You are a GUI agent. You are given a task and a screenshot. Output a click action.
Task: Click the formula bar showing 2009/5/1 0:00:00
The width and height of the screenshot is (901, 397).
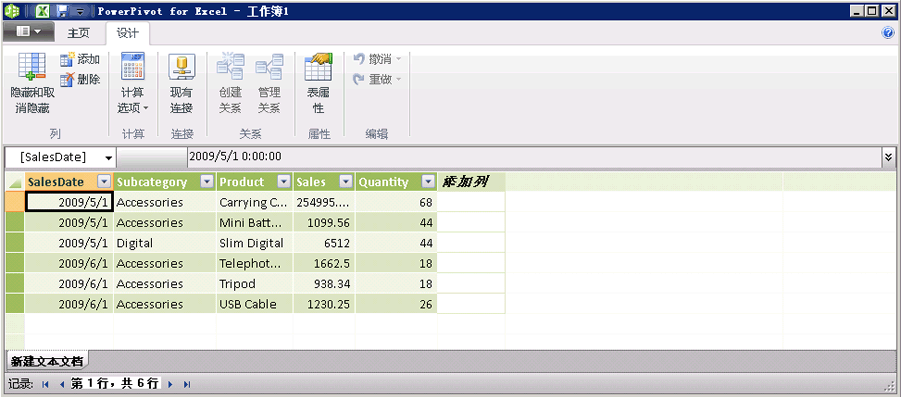point(534,156)
